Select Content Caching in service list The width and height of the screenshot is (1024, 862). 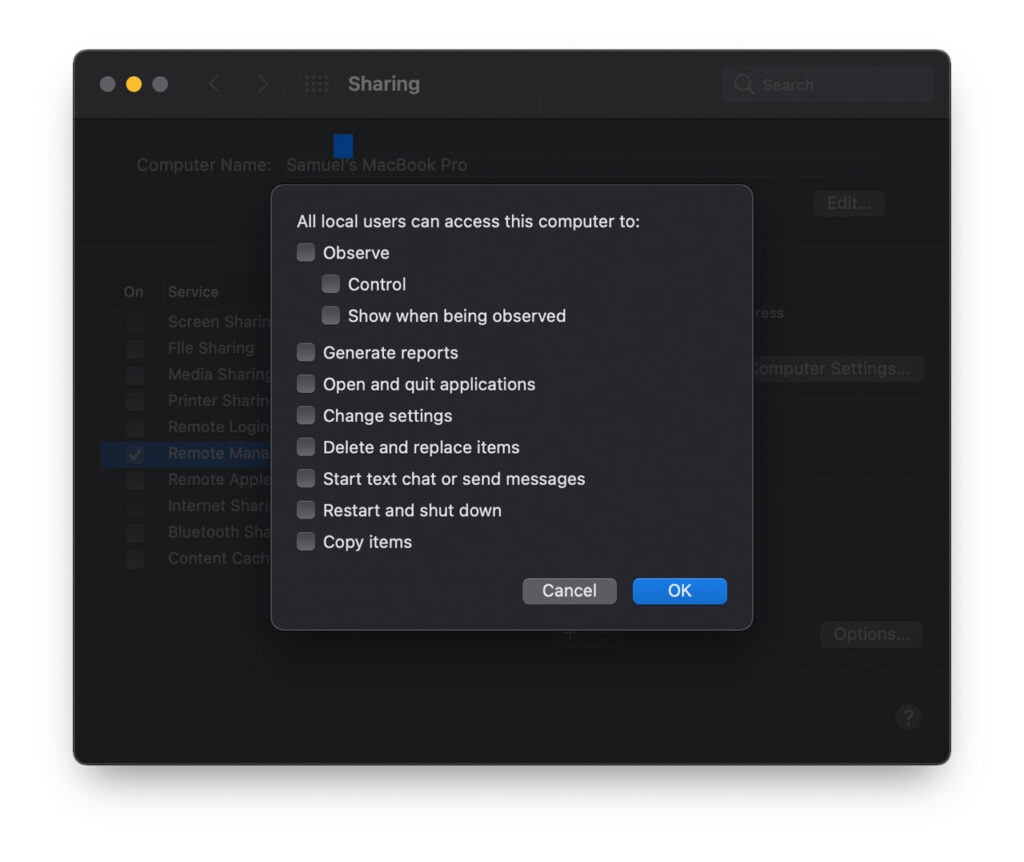pos(219,559)
